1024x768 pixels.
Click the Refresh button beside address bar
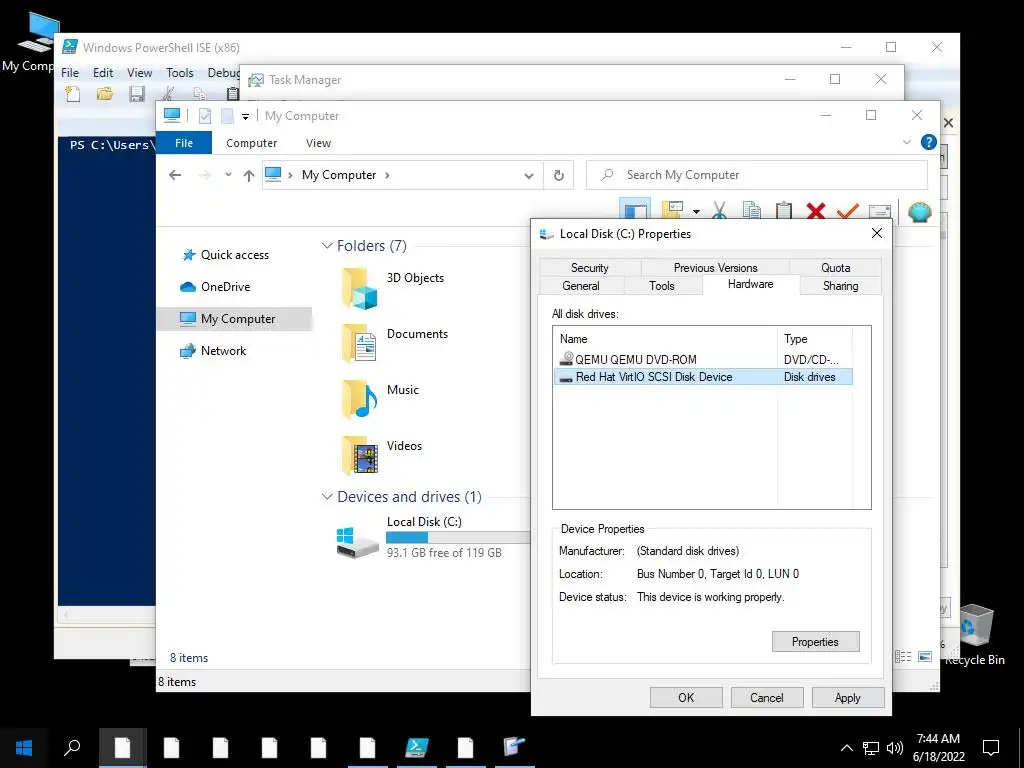click(x=558, y=175)
